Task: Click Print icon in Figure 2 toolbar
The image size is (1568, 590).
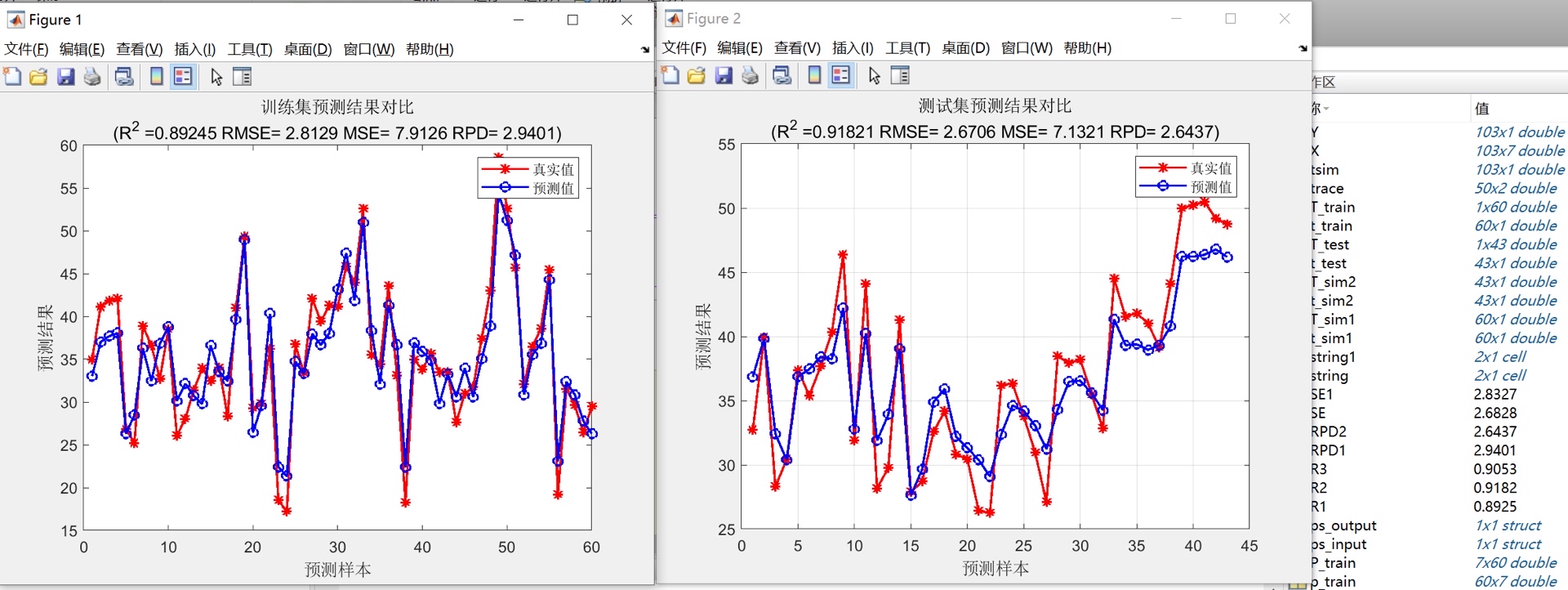Action: point(750,75)
